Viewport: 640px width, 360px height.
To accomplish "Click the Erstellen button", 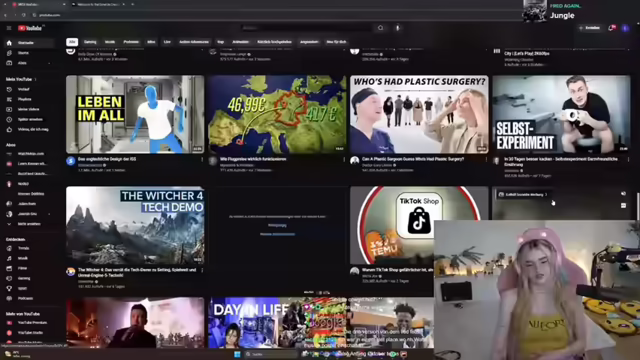I will tap(590, 28).
